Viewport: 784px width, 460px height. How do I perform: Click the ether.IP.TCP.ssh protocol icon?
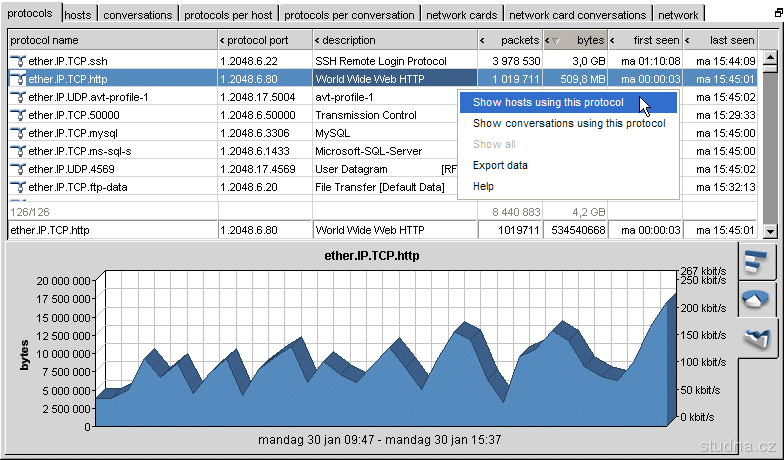18,61
